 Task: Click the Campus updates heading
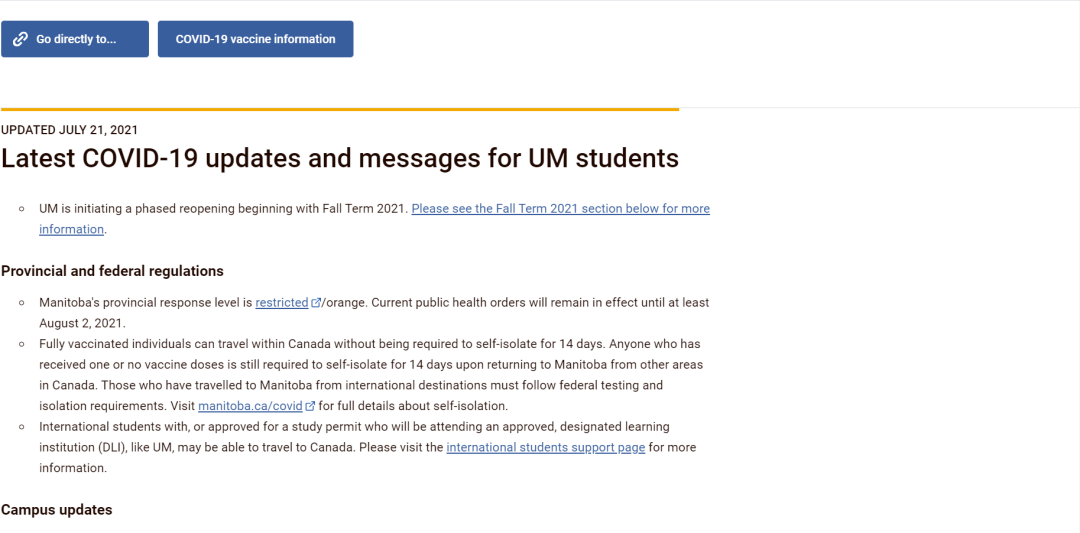56,510
